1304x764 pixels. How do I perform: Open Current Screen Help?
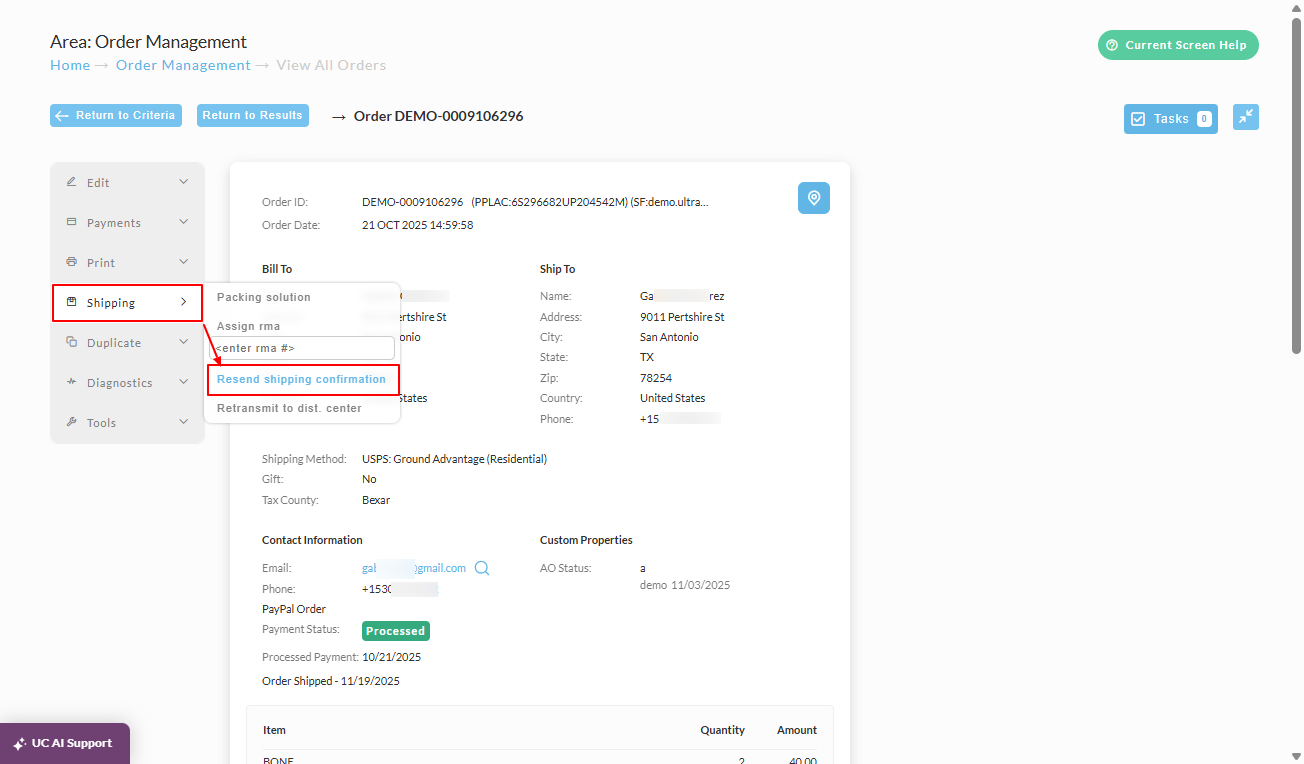tap(1178, 45)
